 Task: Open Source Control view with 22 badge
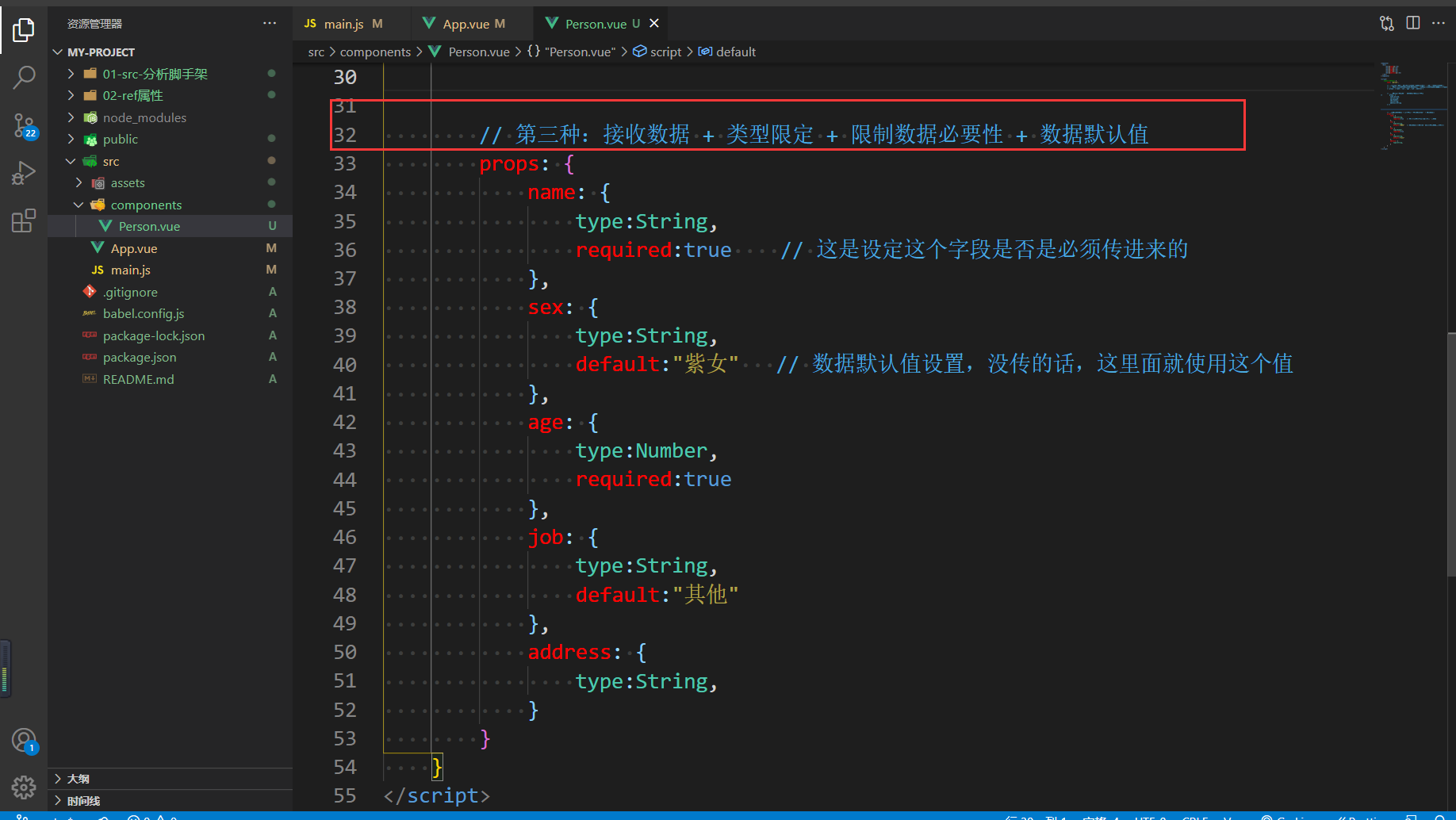(x=24, y=125)
